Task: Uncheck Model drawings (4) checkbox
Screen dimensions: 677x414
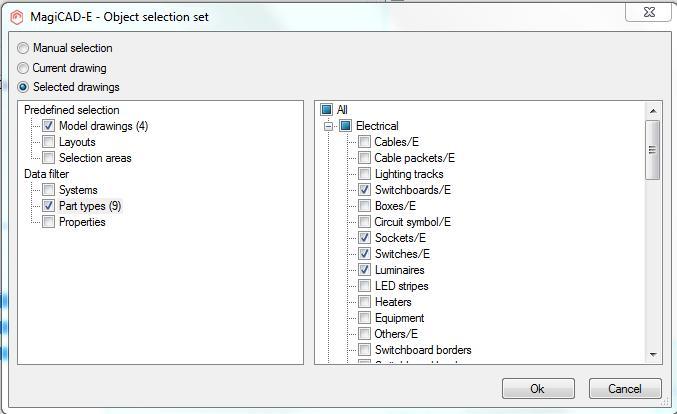Action: [48, 126]
